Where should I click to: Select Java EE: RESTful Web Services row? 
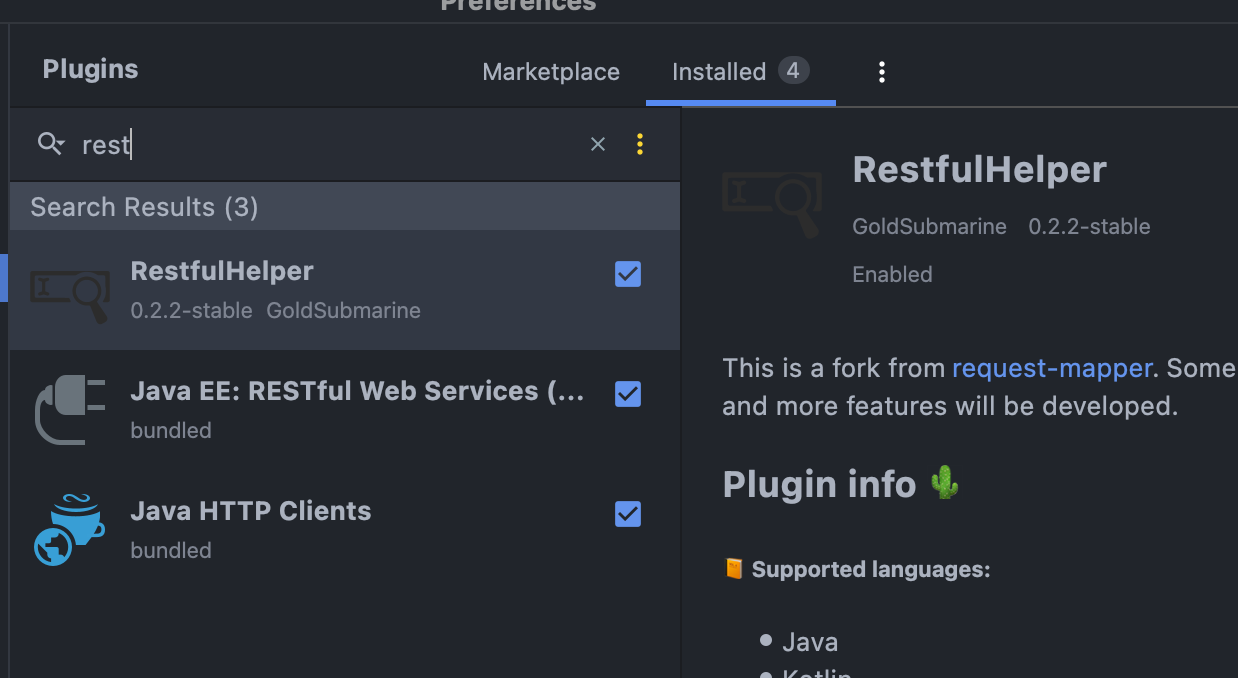(x=345, y=410)
